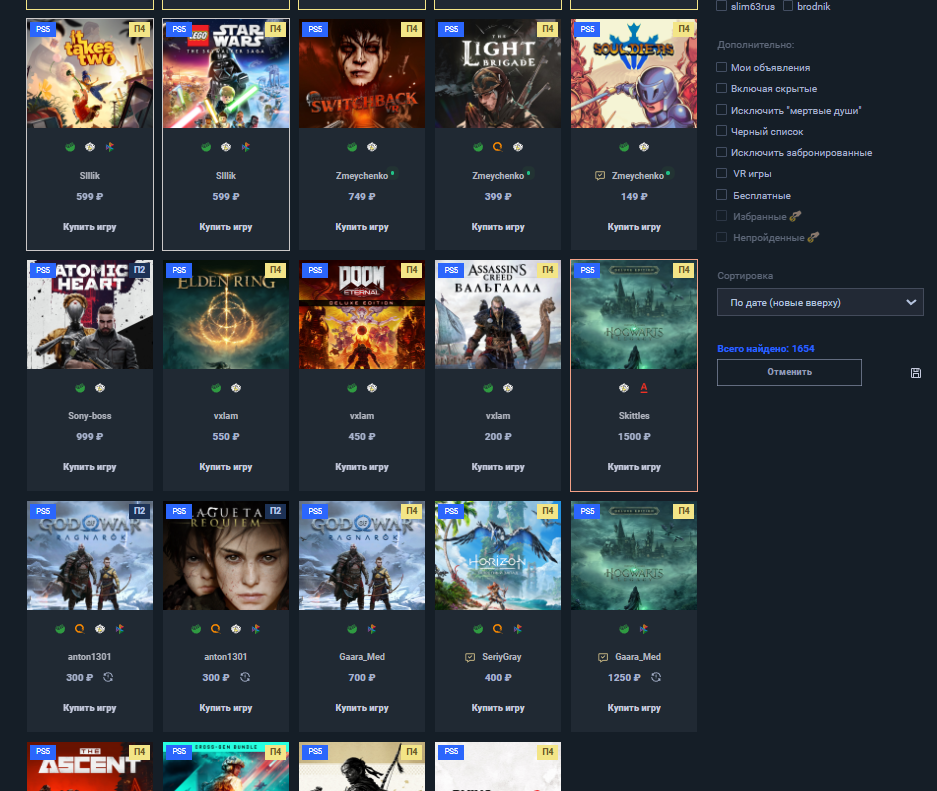Click the orange QIWI icon on Horizon card
The width and height of the screenshot is (937, 791).
(x=498, y=628)
